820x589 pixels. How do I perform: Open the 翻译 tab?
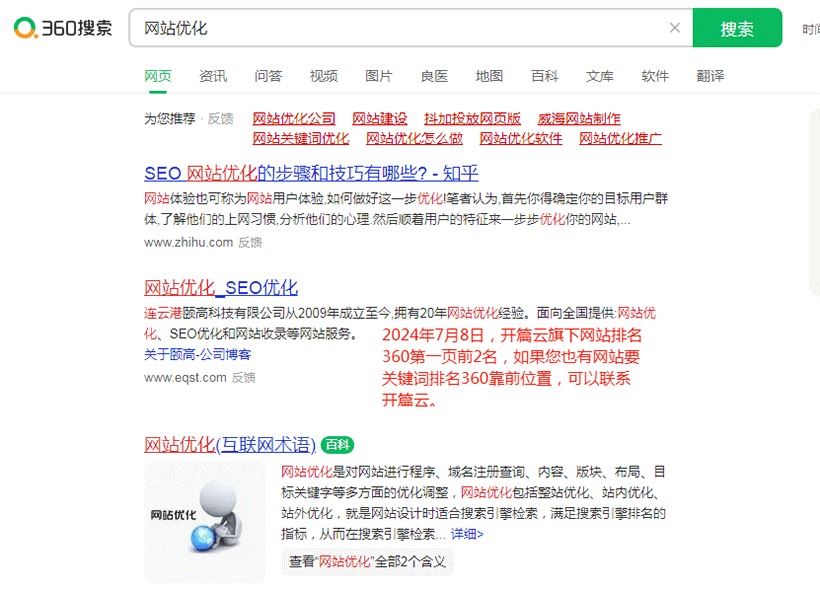710,76
